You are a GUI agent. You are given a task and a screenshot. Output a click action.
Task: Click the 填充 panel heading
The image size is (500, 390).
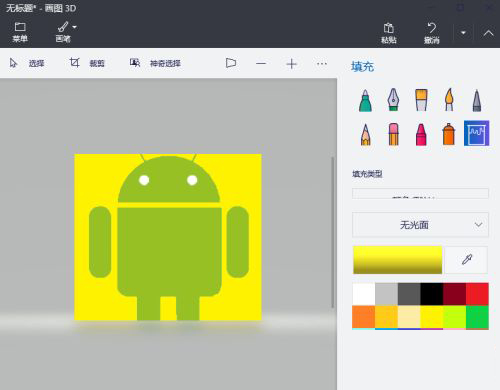point(362,67)
